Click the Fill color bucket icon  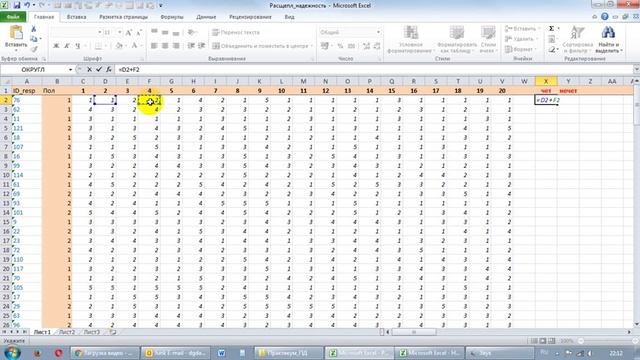click(119, 46)
